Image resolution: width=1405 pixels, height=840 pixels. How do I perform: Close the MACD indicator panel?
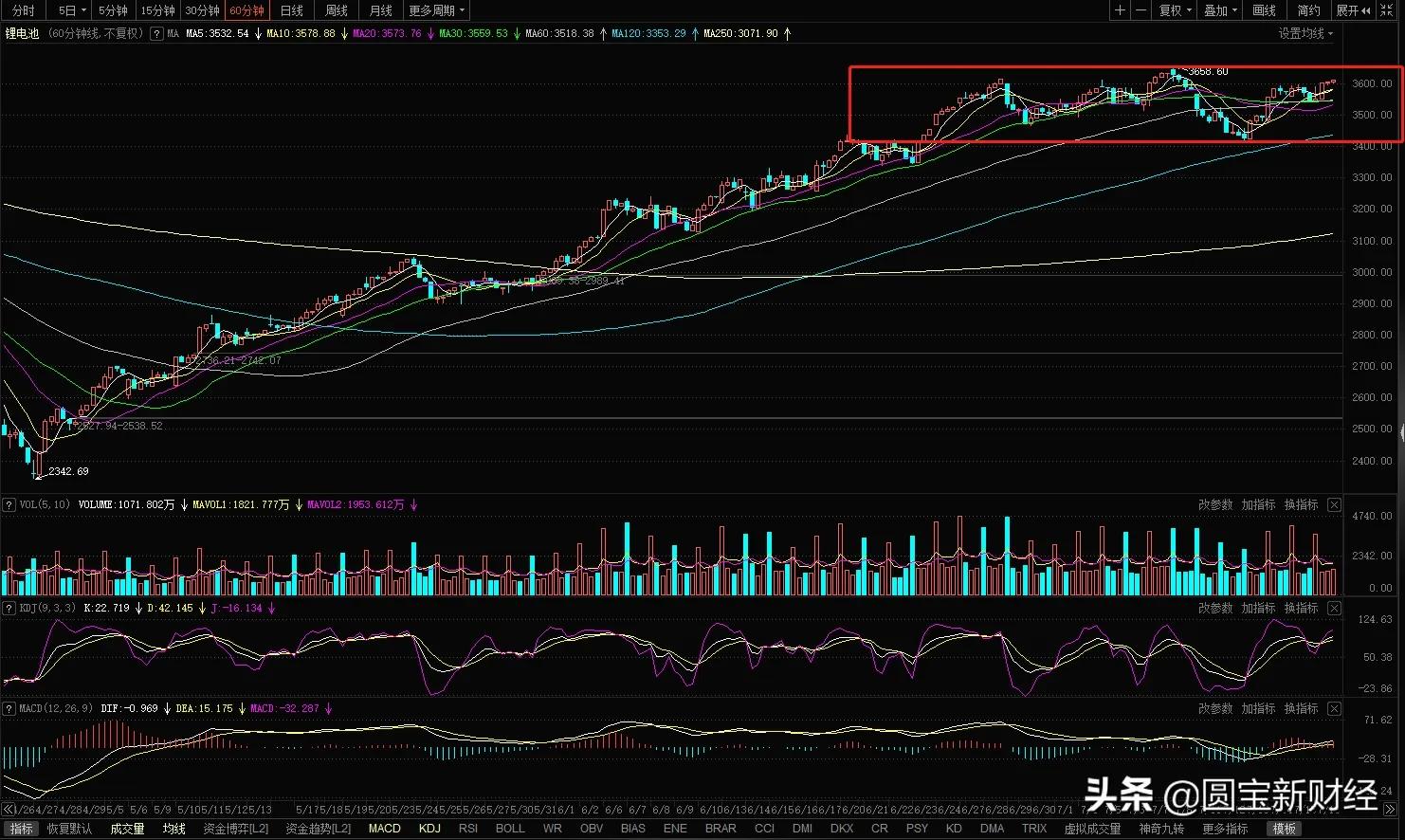coord(1334,708)
